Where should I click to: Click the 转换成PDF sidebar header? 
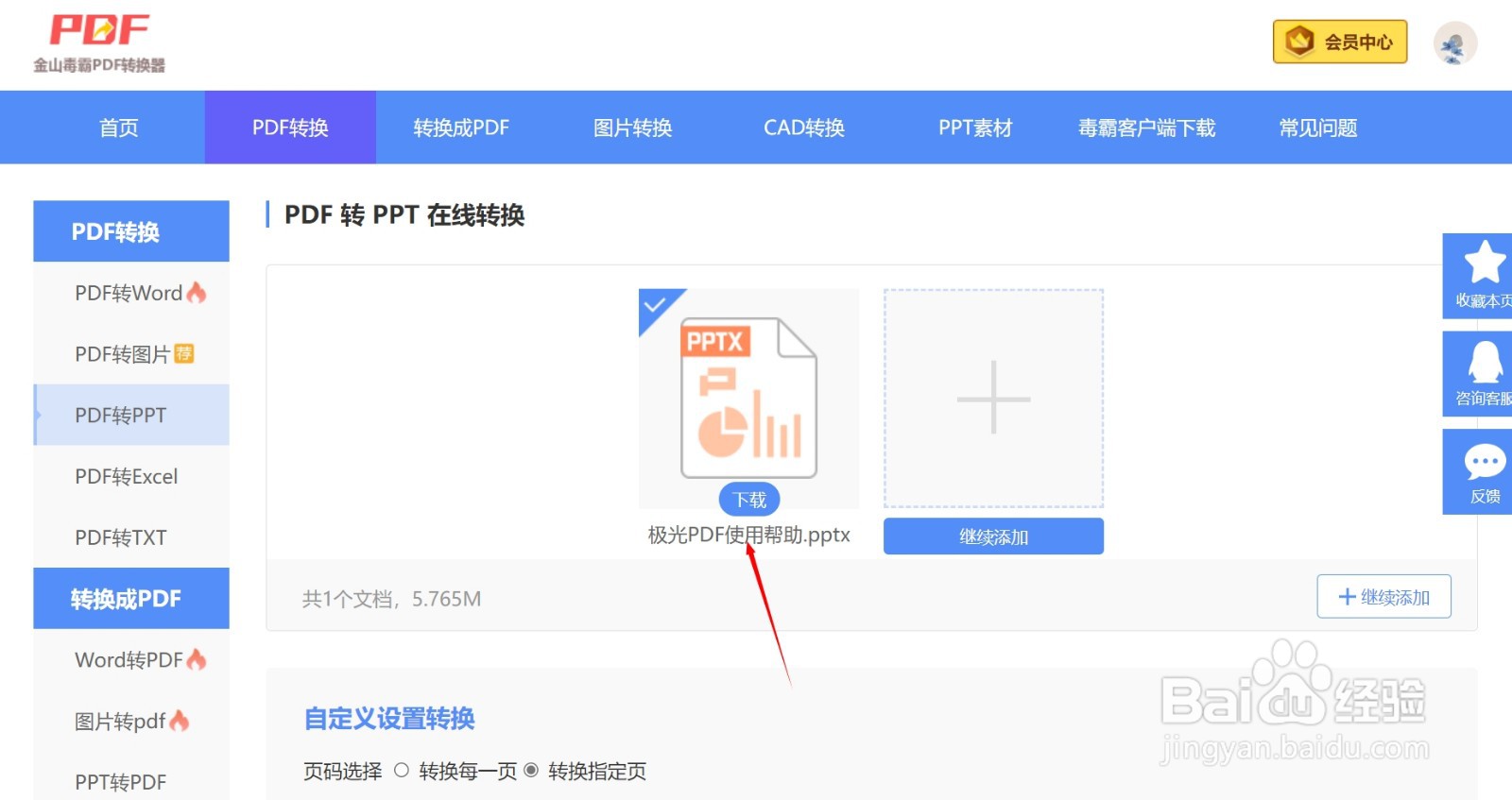coord(131,598)
